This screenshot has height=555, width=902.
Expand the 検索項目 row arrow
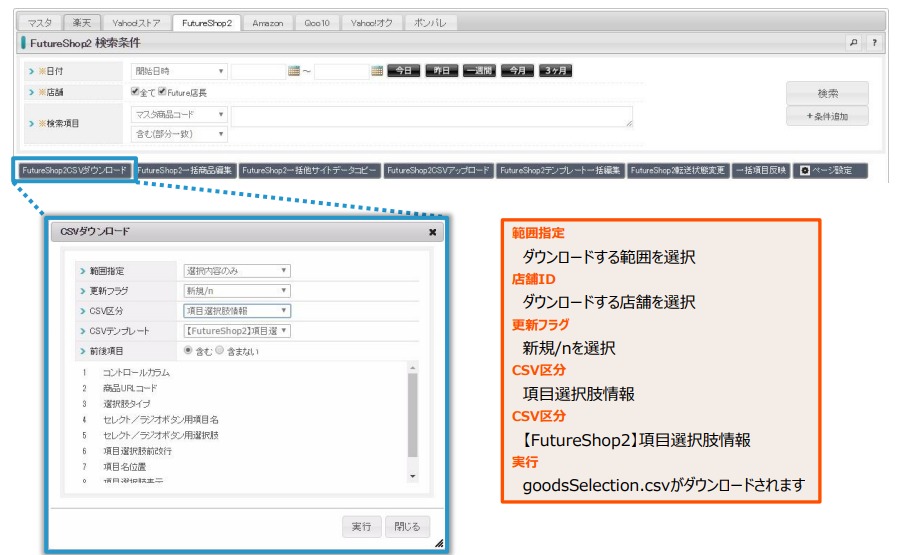[x=32, y=124]
